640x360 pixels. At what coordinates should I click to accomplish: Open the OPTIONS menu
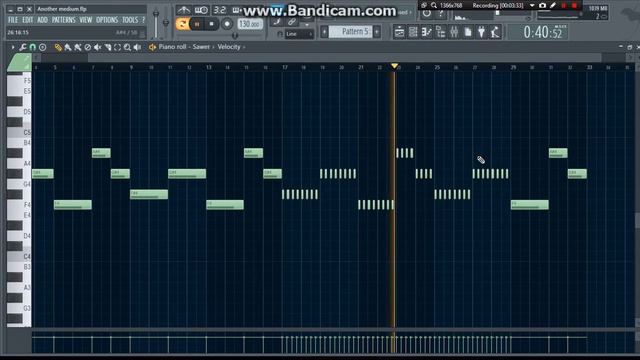(107, 20)
